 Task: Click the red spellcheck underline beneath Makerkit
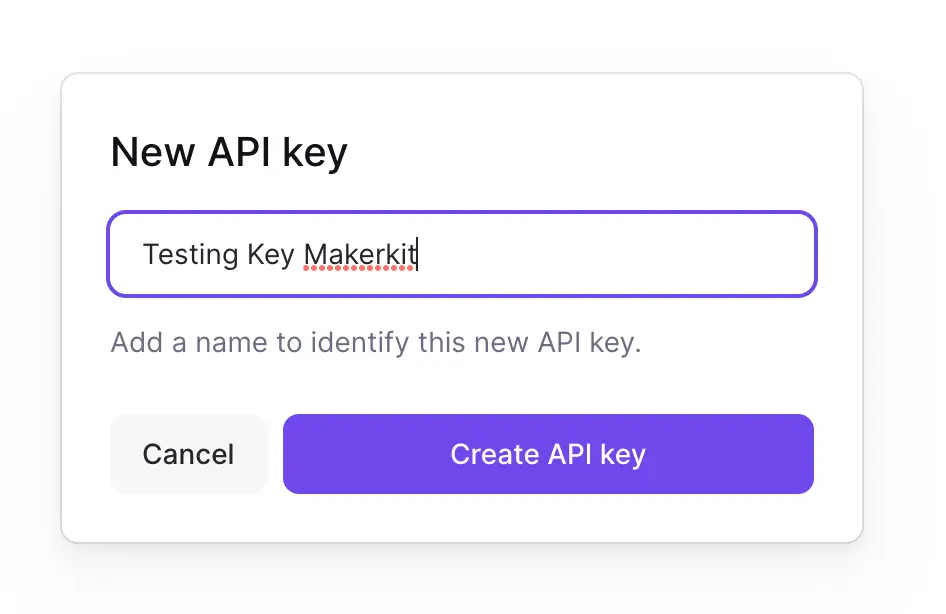pos(360,270)
